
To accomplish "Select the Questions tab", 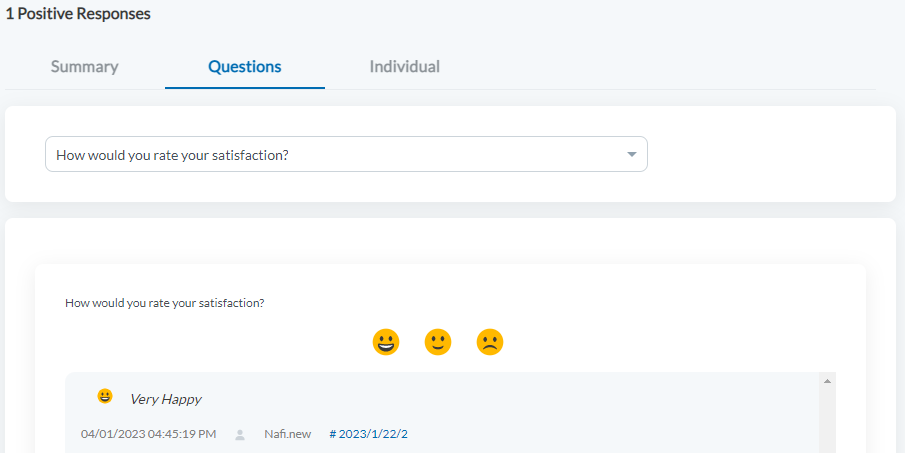I will pyautogui.click(x=245, y=67).
